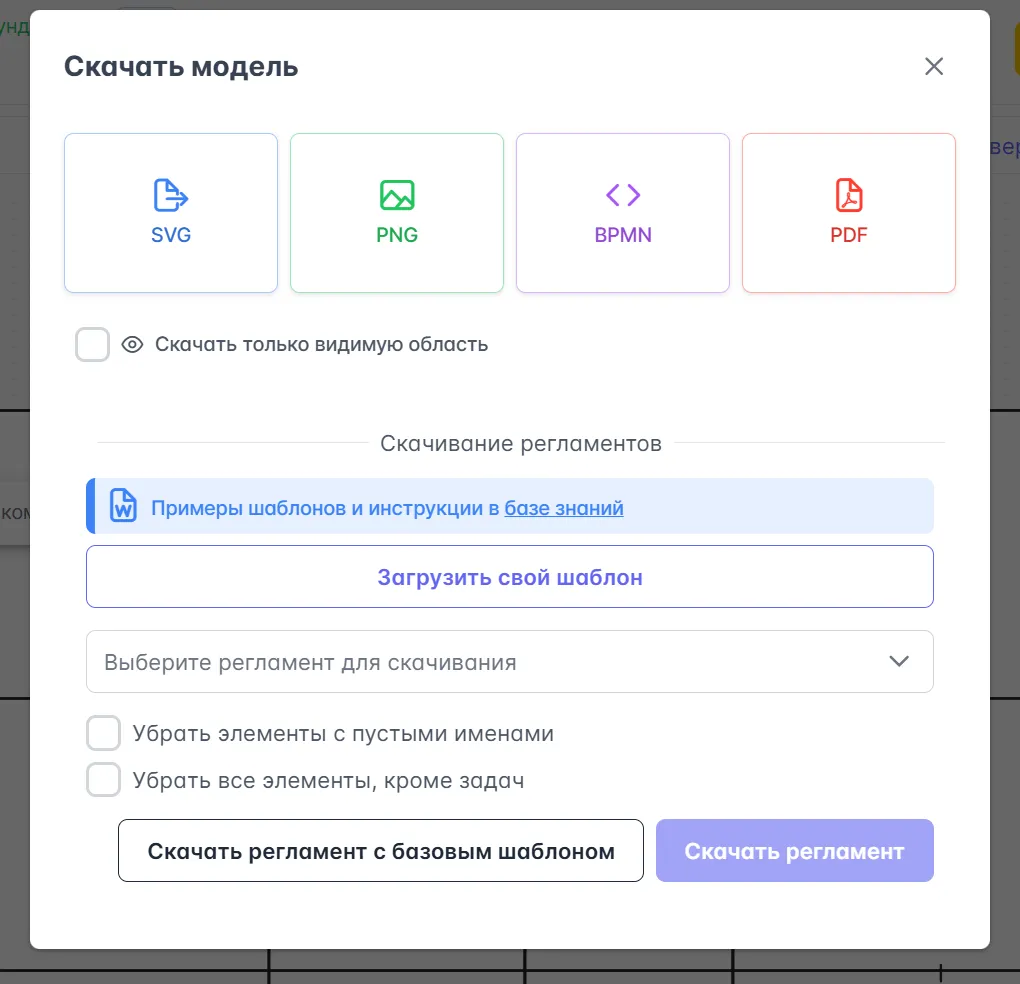Click Скачать регламент с базовым шаблоном

coord(381,851)
